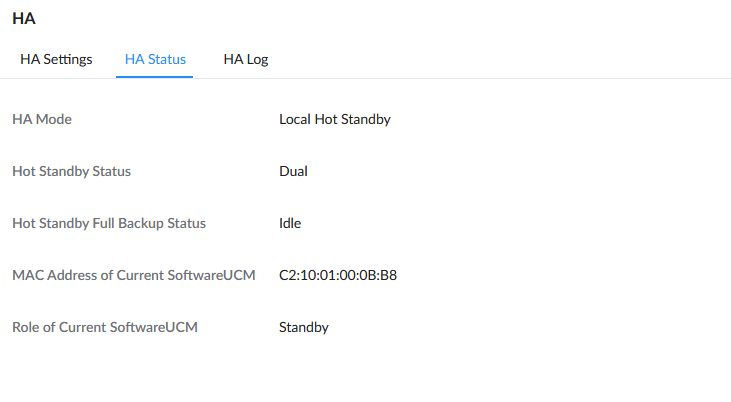Click the word Role in the last label
Image resolution: width=731 pixels, height=402 pixels.
pos(26,327)
